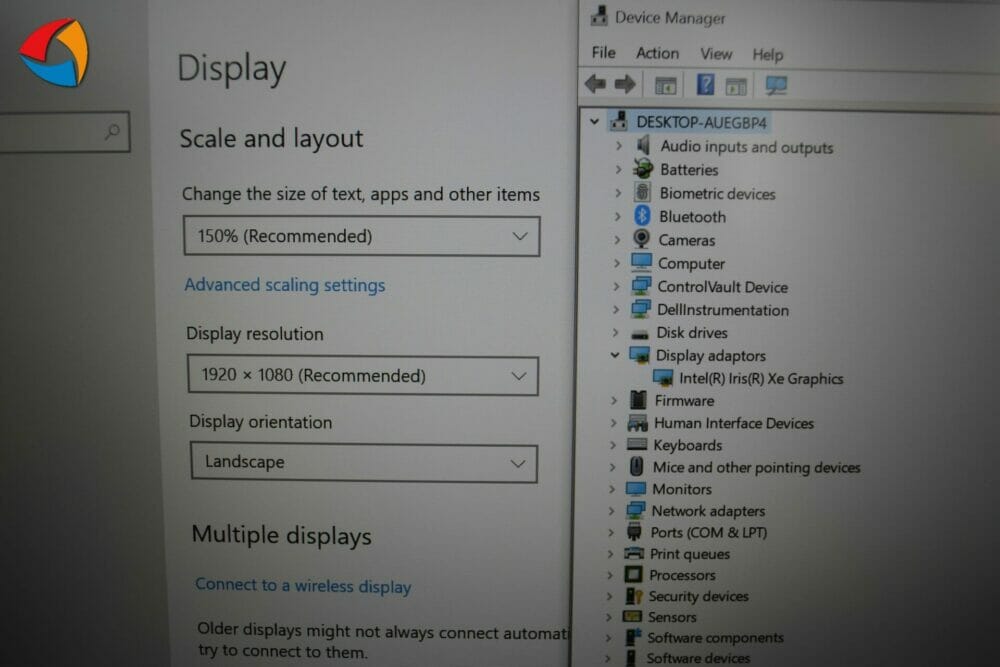Click the blue Help question mark toolbar icon
Viewport: 1000px width, 667px height.
click(705, 84)
